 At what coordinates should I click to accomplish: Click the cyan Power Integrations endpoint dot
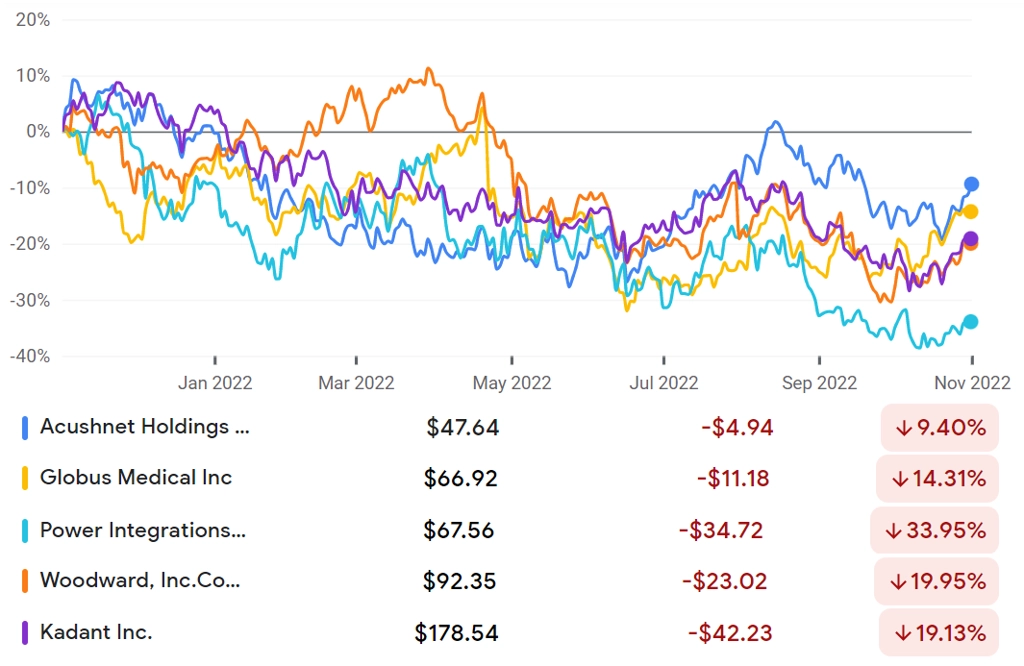point(971,321)
